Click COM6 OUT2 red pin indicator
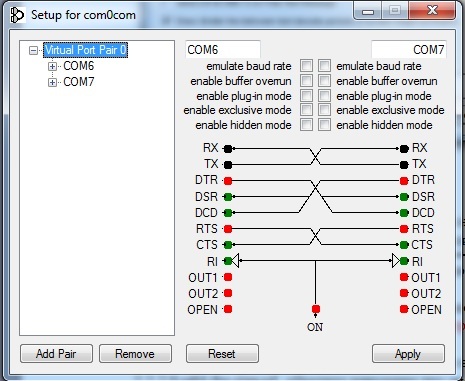The width and height of the screenshot is (465, 381). coord(228,293)
